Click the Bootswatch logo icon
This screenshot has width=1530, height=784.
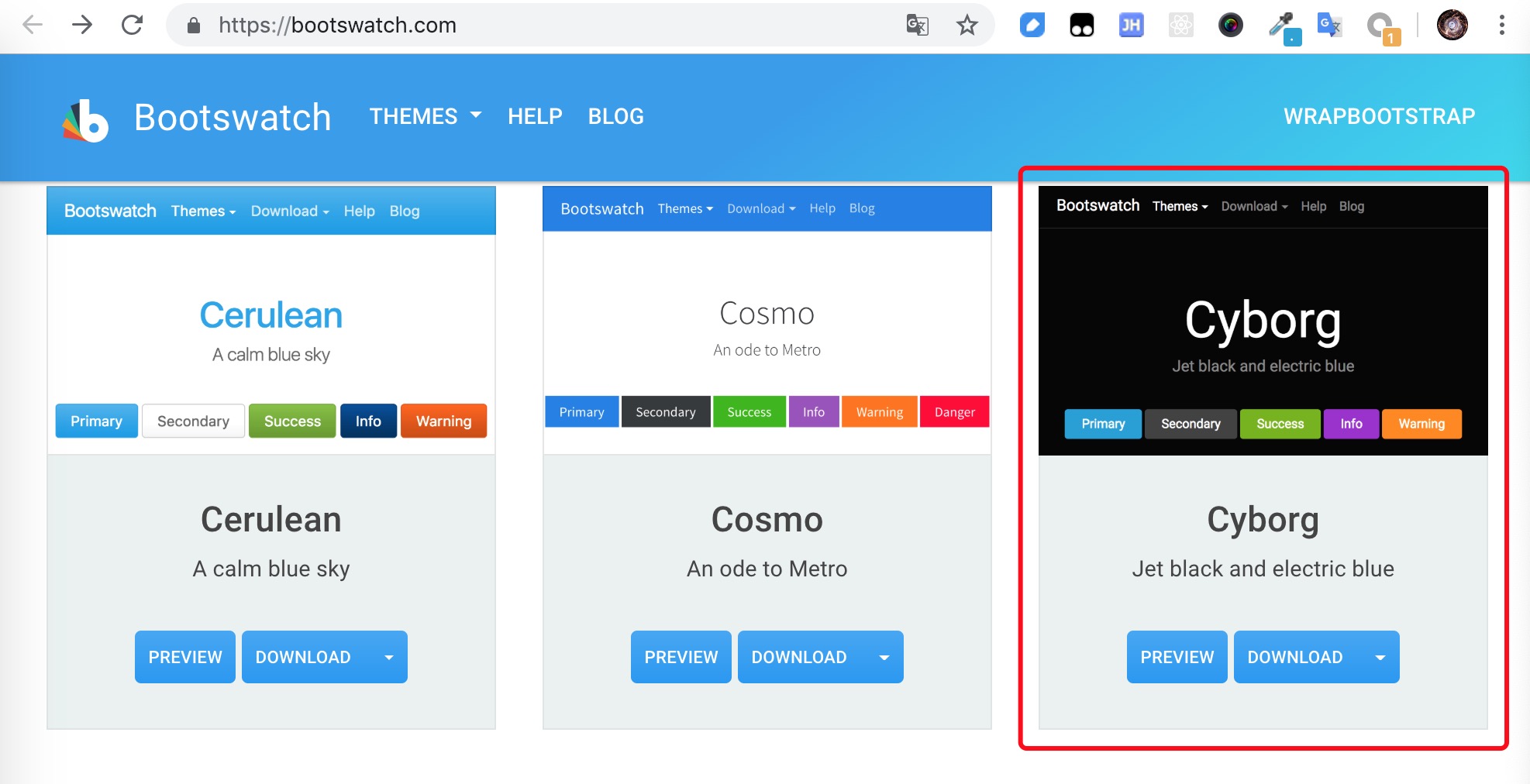[x=85, y=121]
